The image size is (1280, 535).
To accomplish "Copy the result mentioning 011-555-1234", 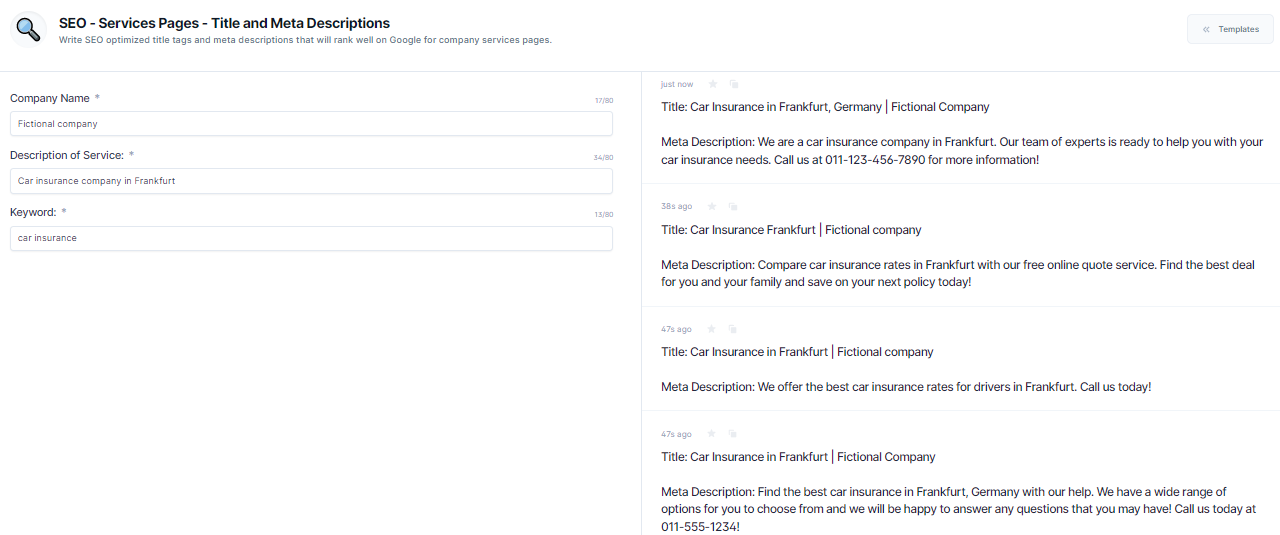I will coord(733,434).
